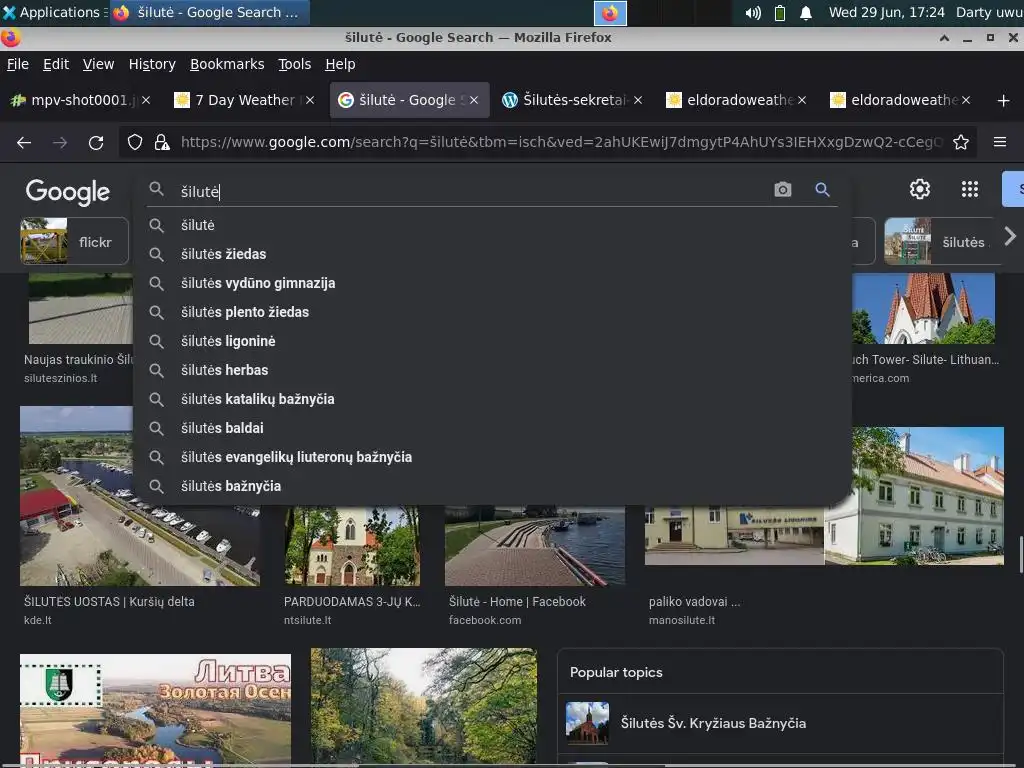Open the autumn forest river image
Screen dimensions: 1024x768
[424, 705]
